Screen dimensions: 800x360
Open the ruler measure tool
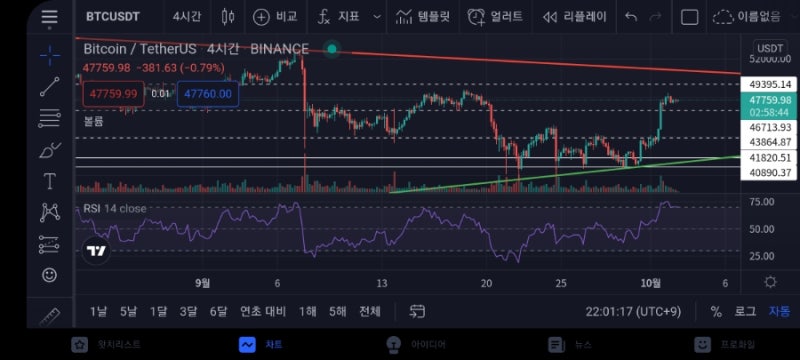49,317
